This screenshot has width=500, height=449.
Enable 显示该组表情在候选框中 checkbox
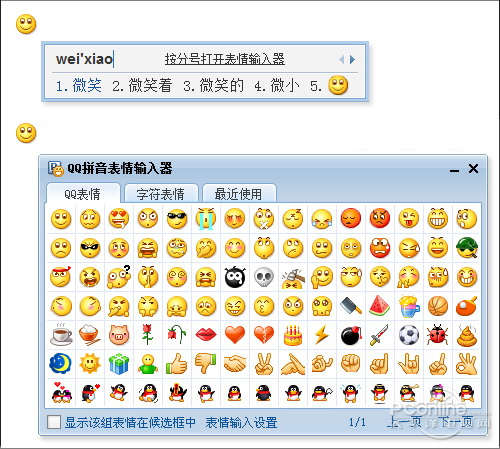tap(54, 422)
